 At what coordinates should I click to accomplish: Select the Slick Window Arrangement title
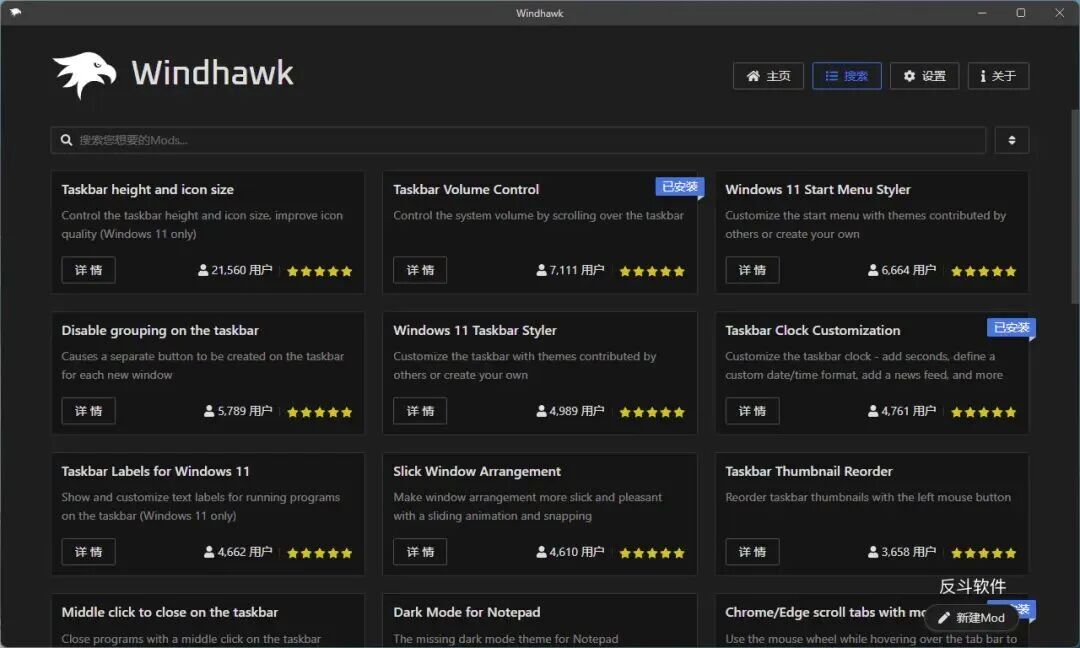coord(477,472)
